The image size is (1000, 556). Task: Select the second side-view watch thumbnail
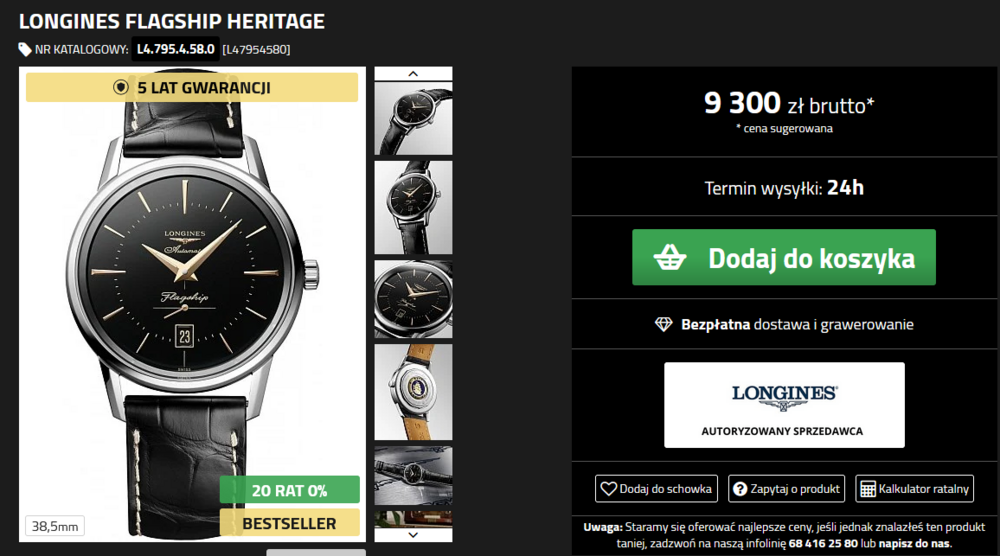tap(413, 207)
